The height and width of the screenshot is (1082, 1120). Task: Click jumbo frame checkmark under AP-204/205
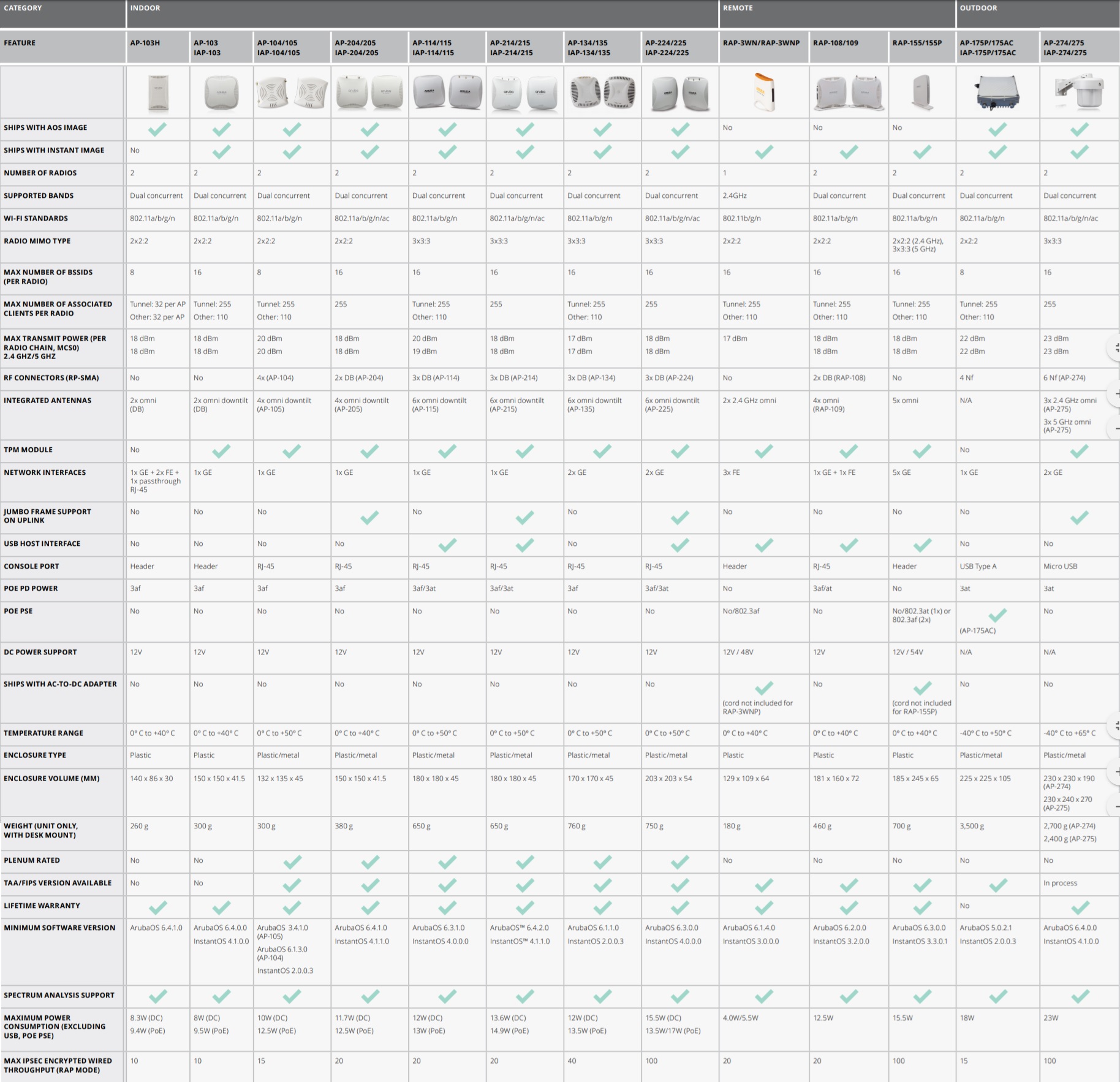click(369, 518)
